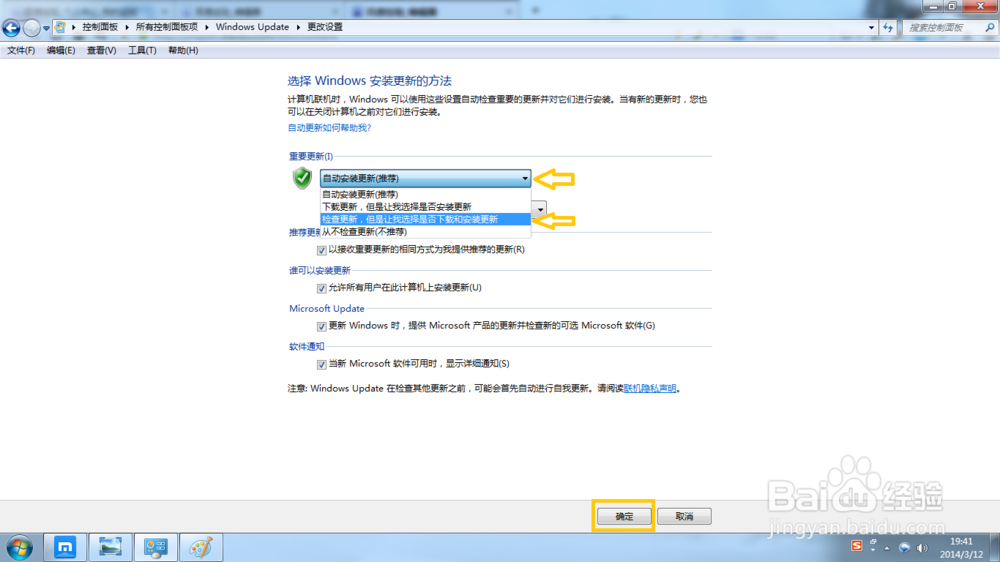Click the Sogou input method tray icon
The width and height of the screenshot is (1000, 562).
pyautogui.click(x=857, y=546)
